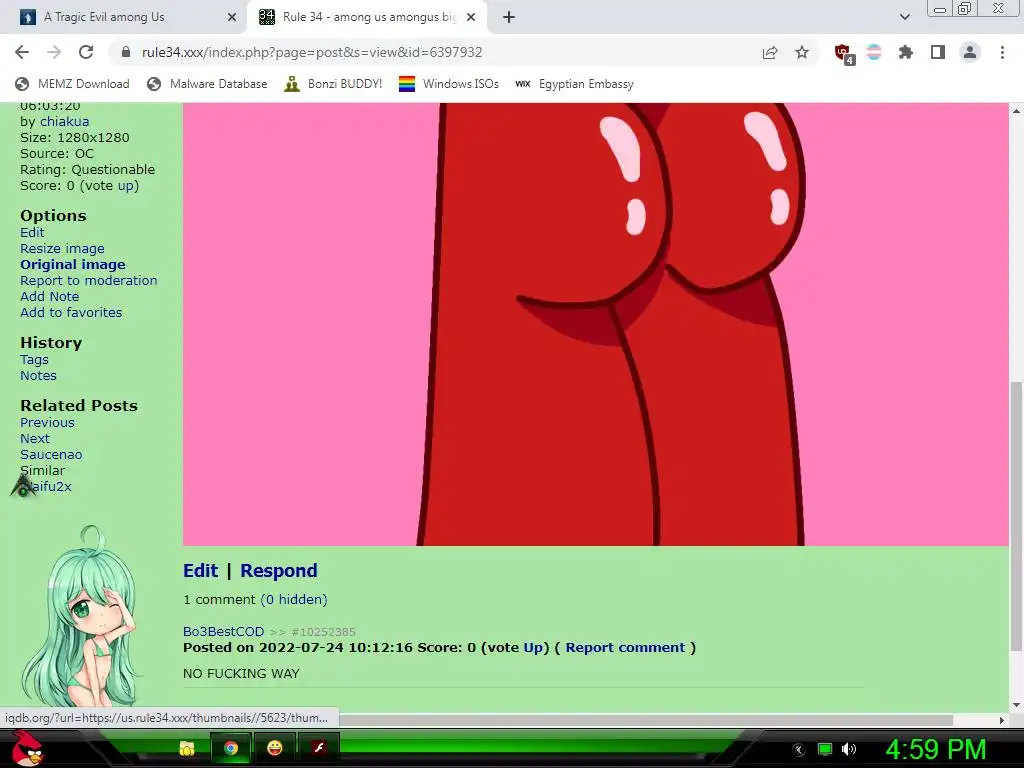Go back to the previous page
This screenshot has height=768, width=1024.
(x=22, y=52)
